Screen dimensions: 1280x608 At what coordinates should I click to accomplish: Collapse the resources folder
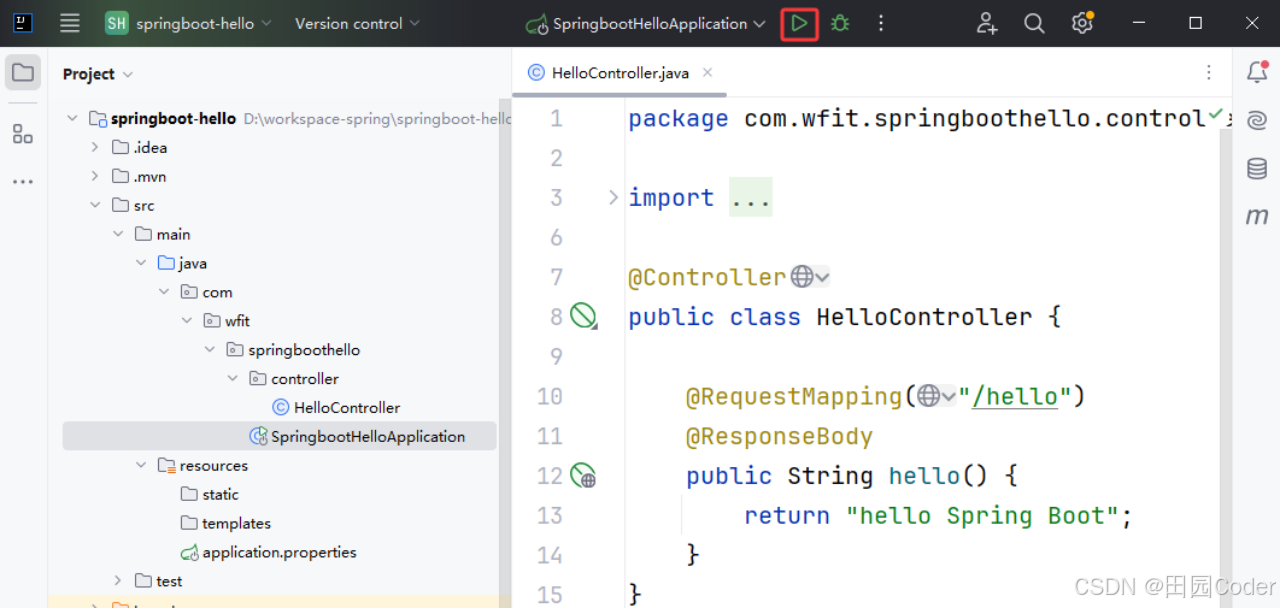coord(141,466)
